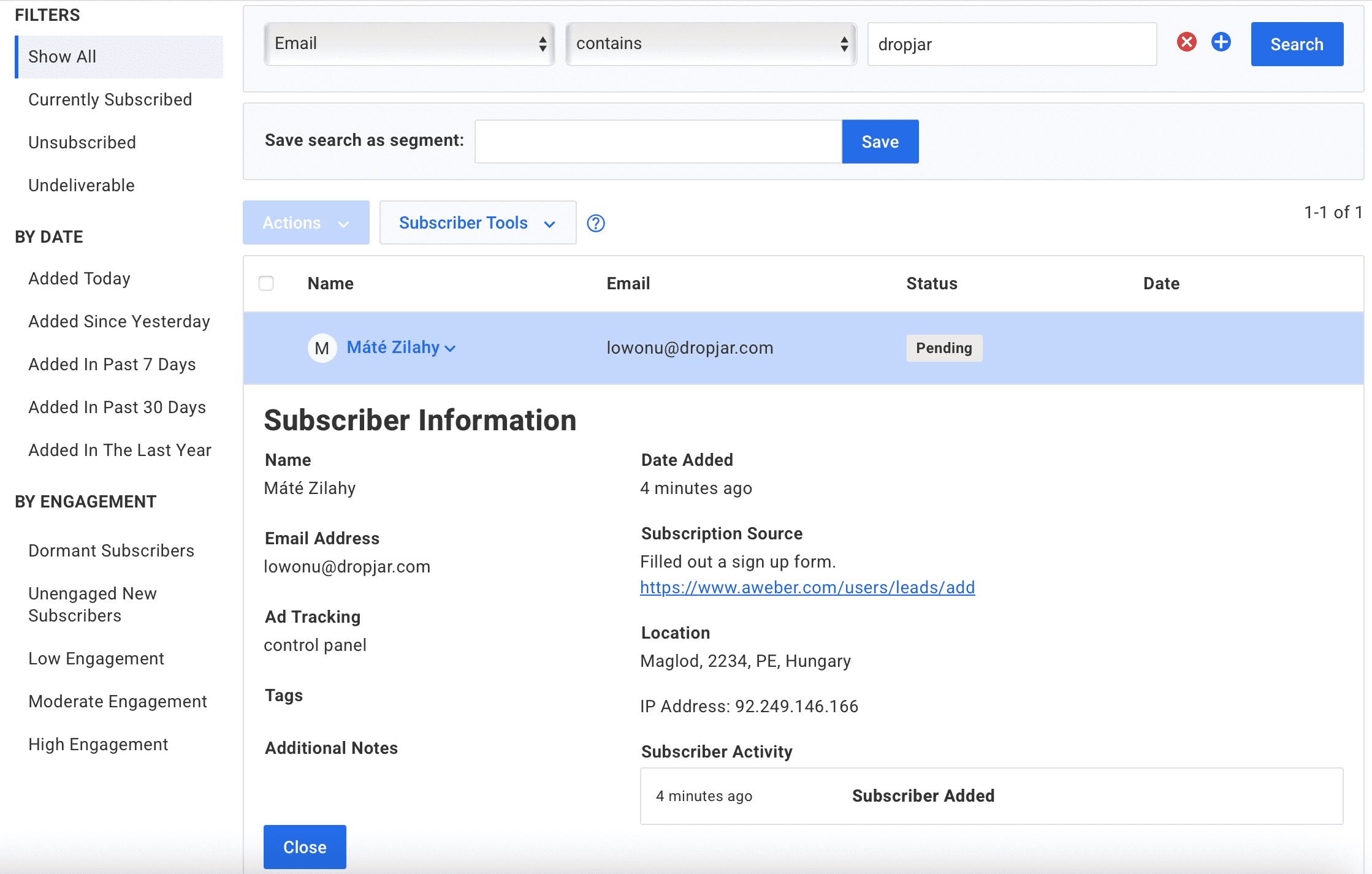Screen dimensions: 1372x874
Task: Select the Unsubscribed filter
Action: coord(82,142)
